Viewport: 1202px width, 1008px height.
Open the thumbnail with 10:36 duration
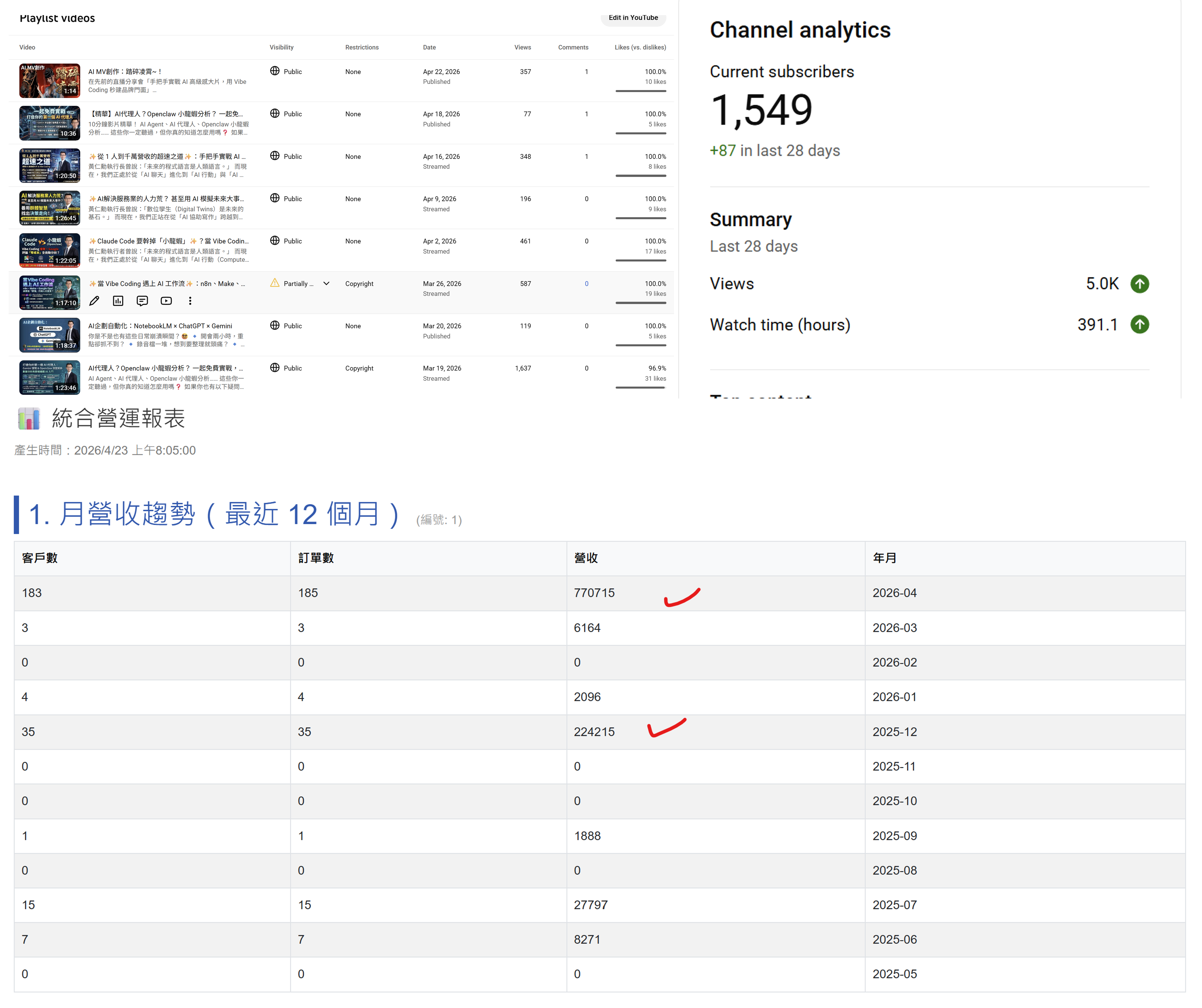[50, 123]
